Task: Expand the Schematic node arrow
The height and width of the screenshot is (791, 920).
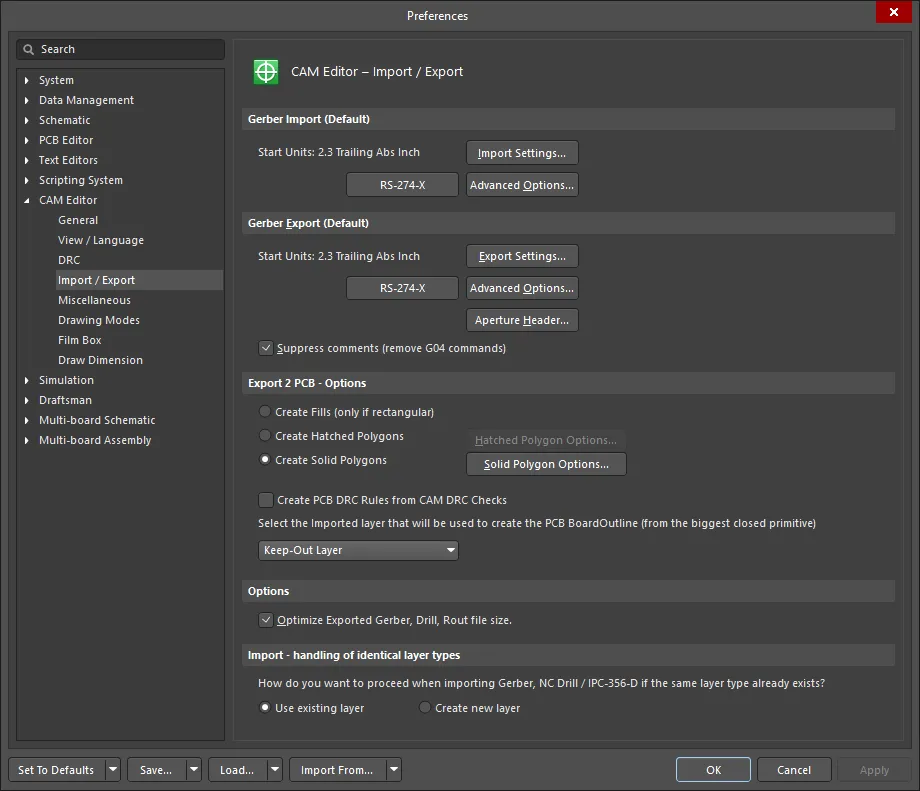Action: pos(26,120)
